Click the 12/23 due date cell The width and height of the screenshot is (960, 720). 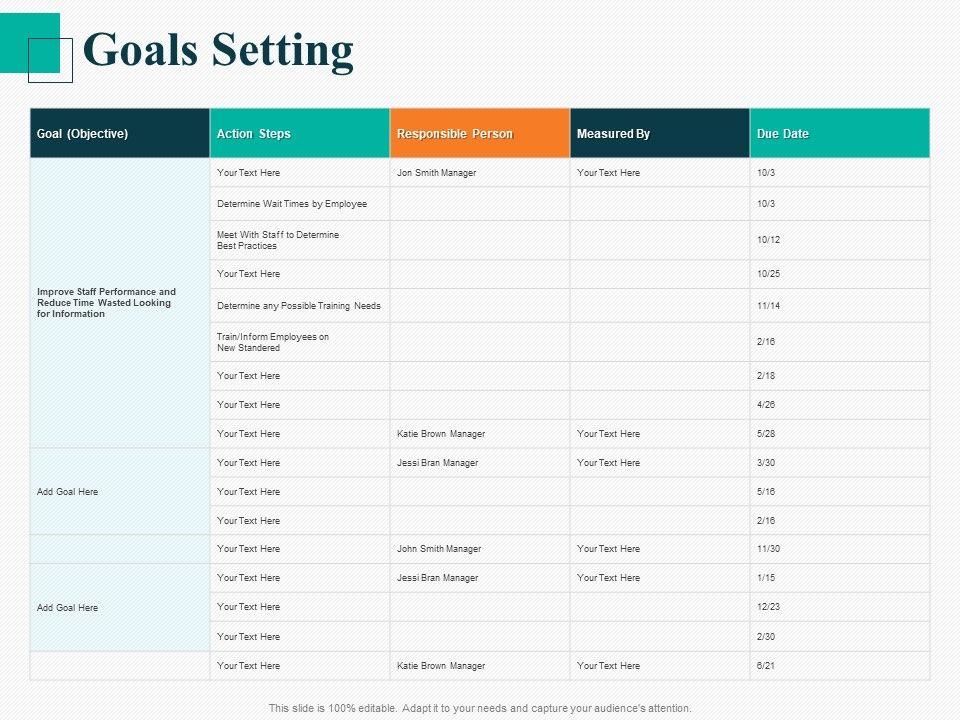coord(769,607)
